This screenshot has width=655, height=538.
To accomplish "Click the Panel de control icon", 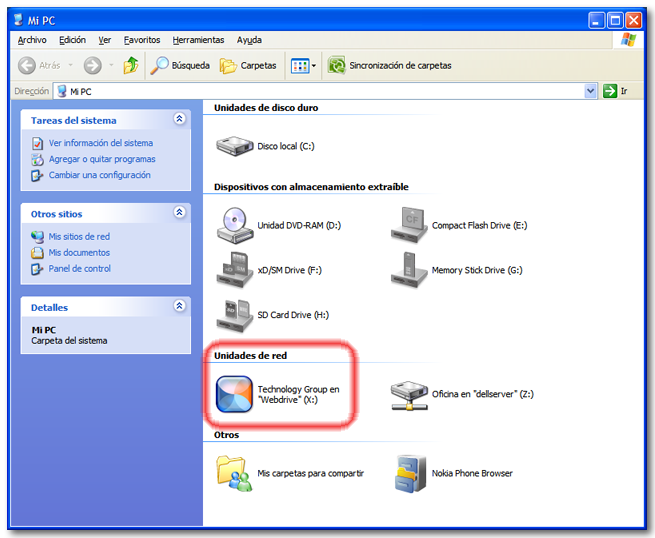I will click(x=37, y=269).
